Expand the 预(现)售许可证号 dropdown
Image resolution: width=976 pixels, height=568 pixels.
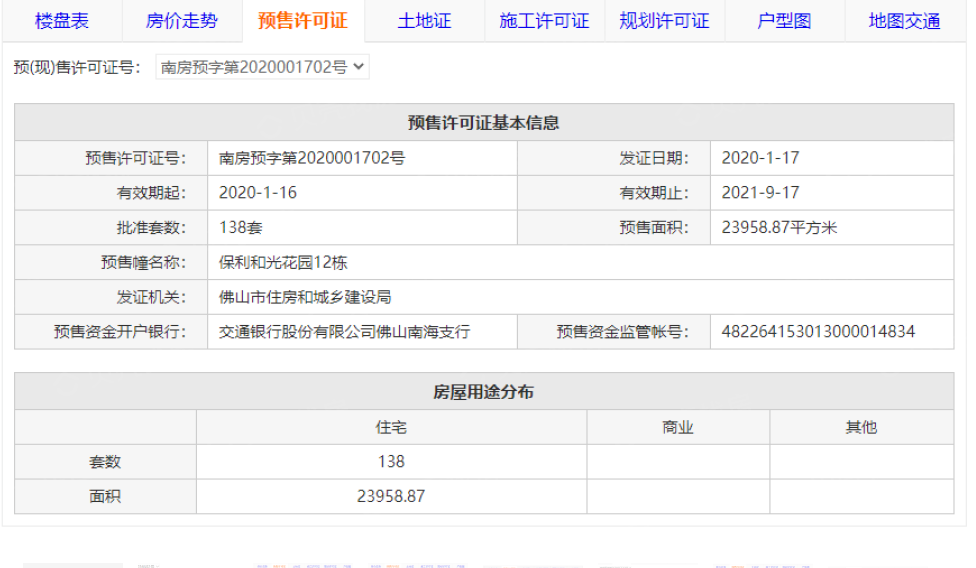click(x=263, y=68)
